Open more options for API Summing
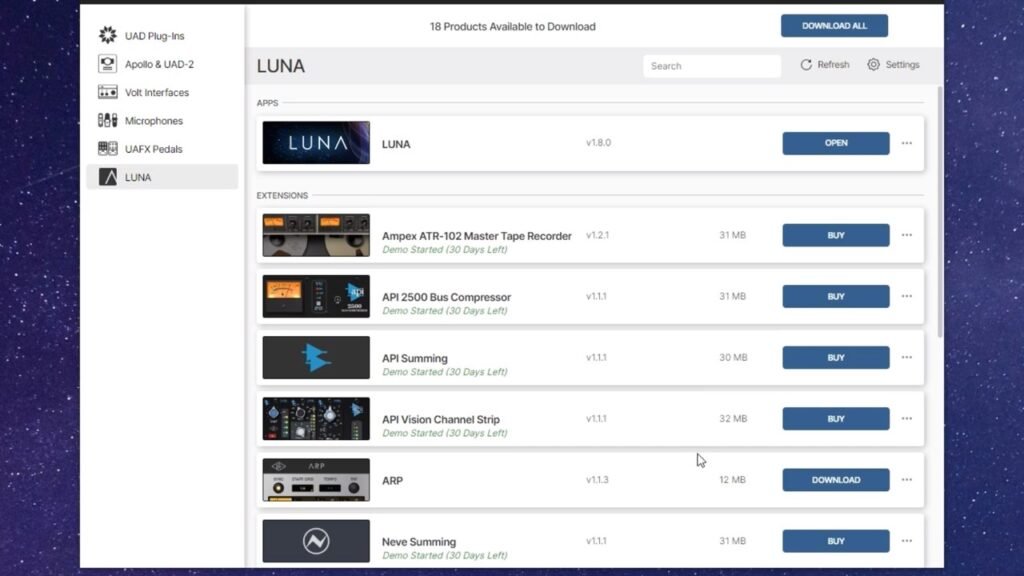 coord(906,357)
